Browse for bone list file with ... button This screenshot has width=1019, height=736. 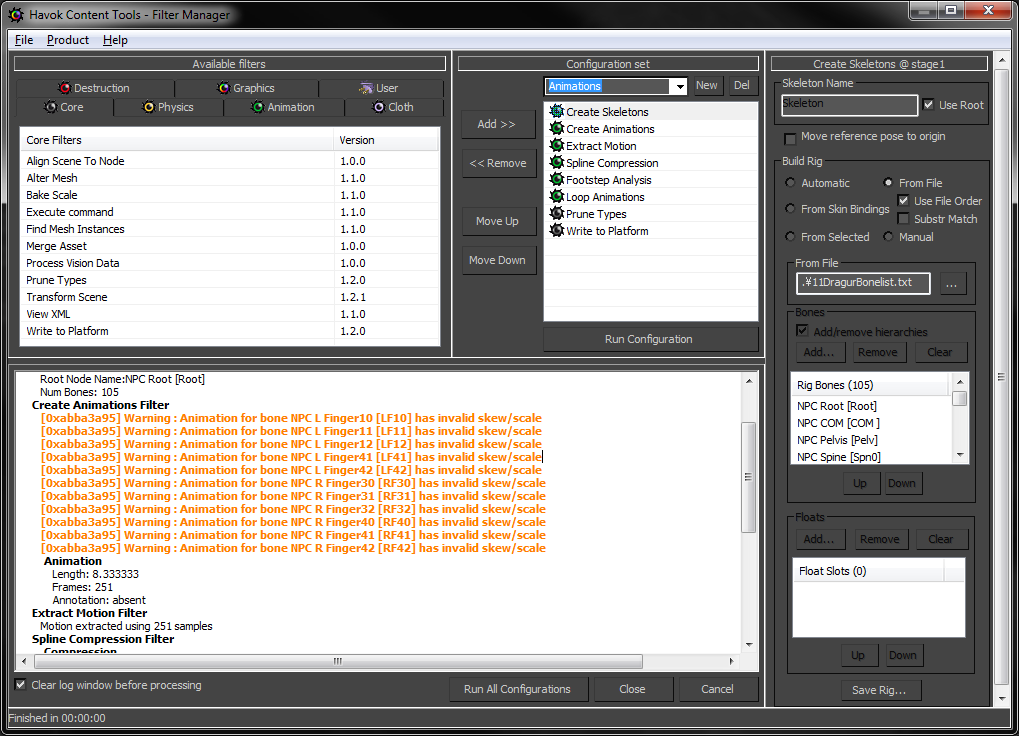click(x=951, y=284)
